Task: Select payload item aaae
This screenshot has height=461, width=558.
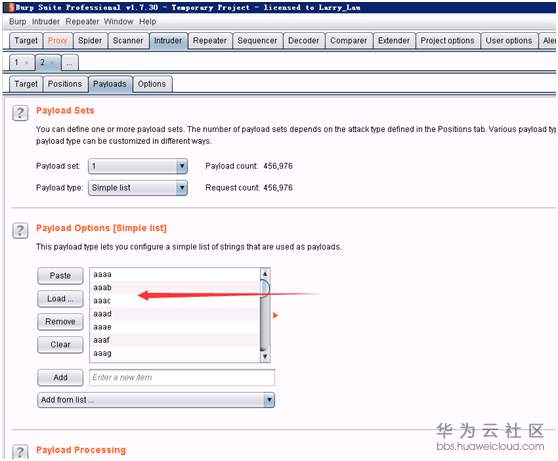Action: coord(175,327)
